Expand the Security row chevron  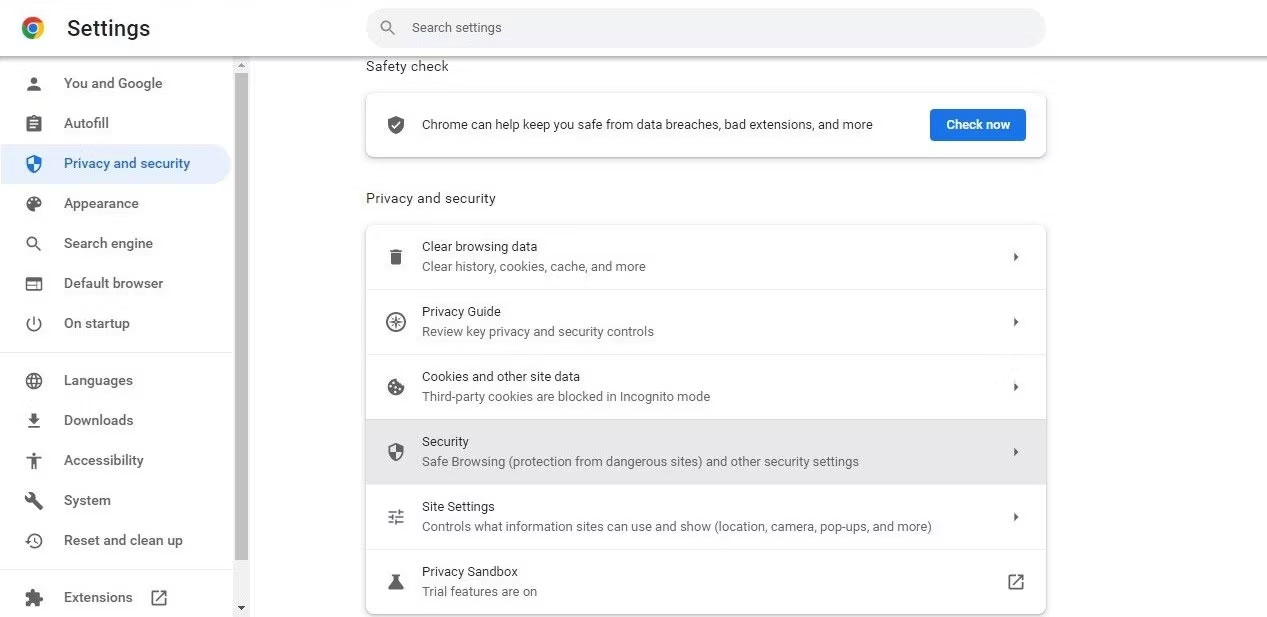tap(1015, 452)
